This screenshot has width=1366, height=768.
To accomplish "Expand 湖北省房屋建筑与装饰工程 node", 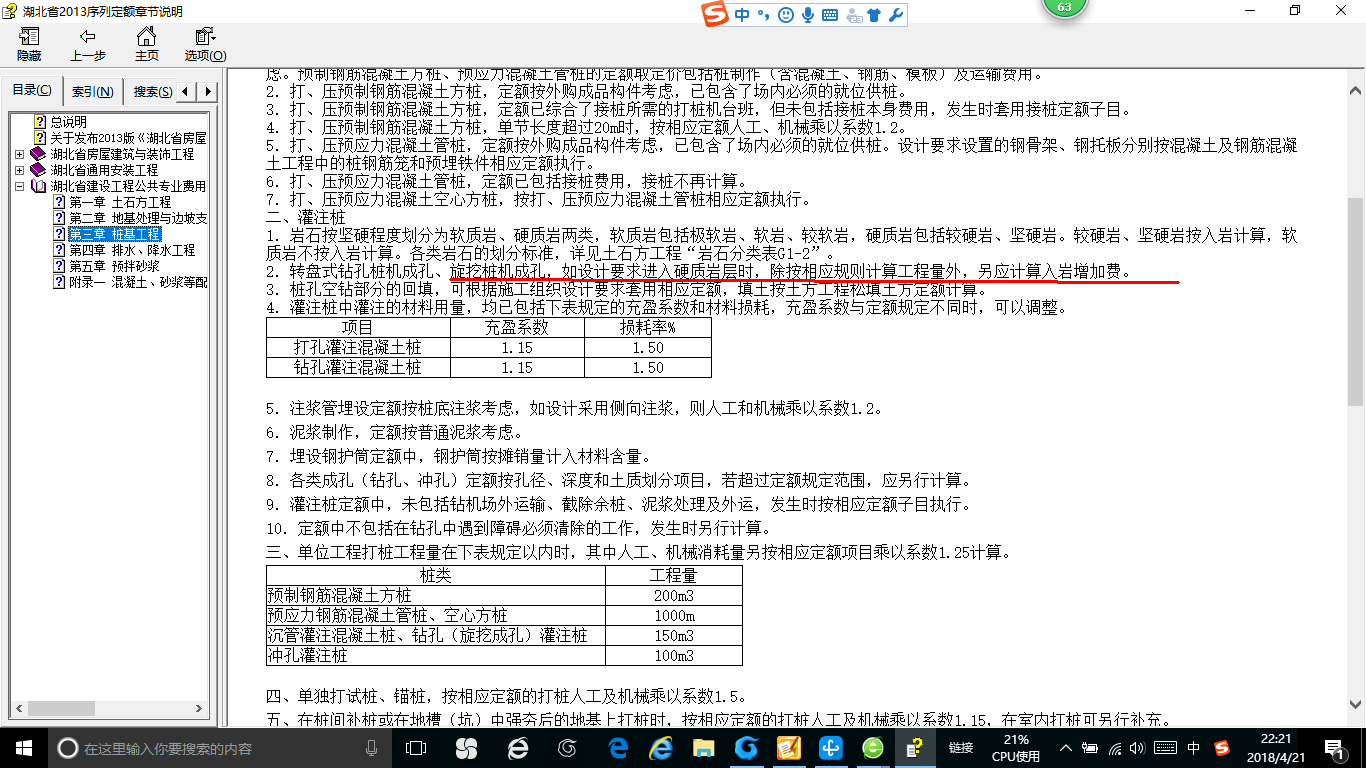I will (20, 155).
